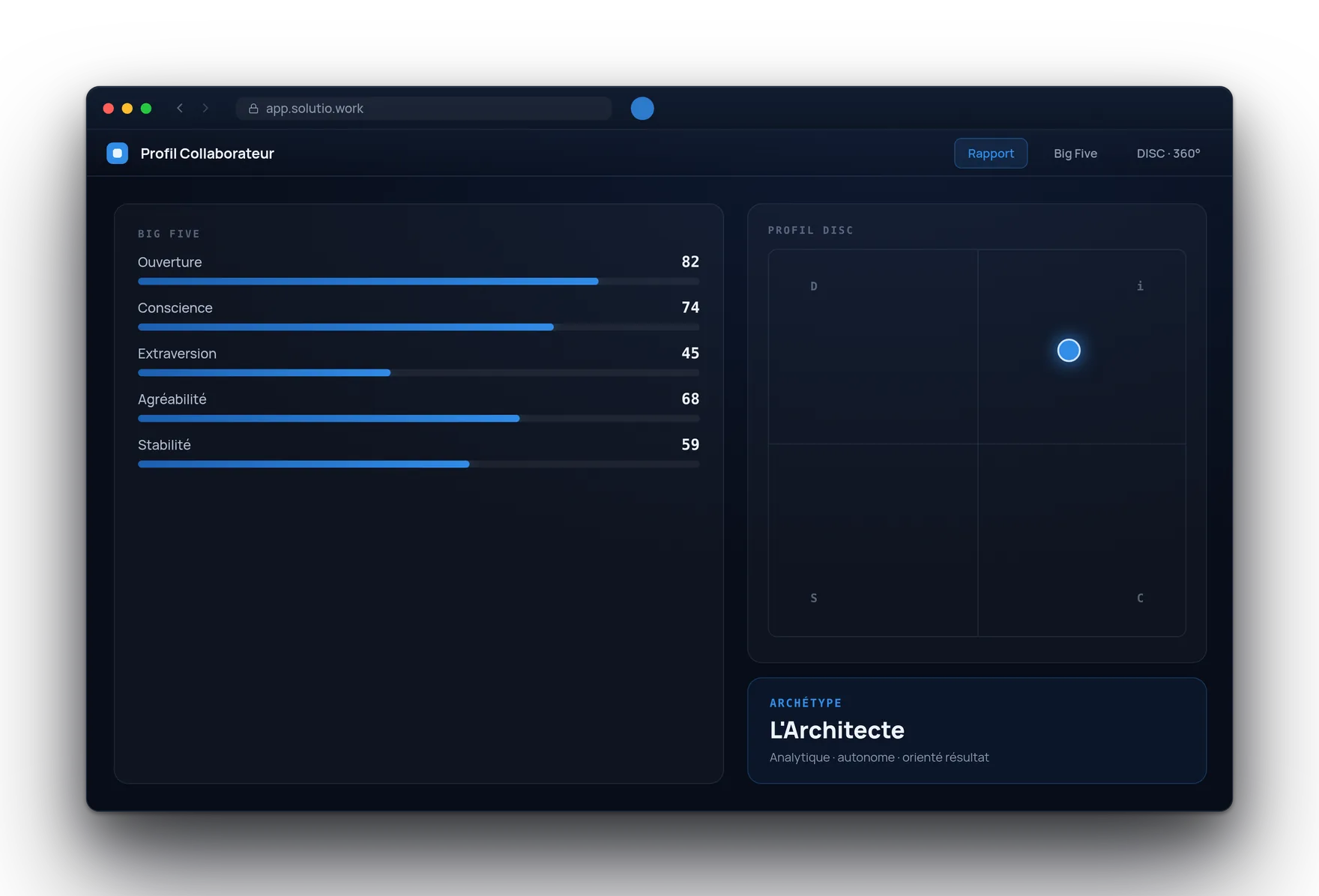Image resolution: width=1319 pixels, height=896 pixels.
Task: Click the Stabilité label
Action: [164, 445]
